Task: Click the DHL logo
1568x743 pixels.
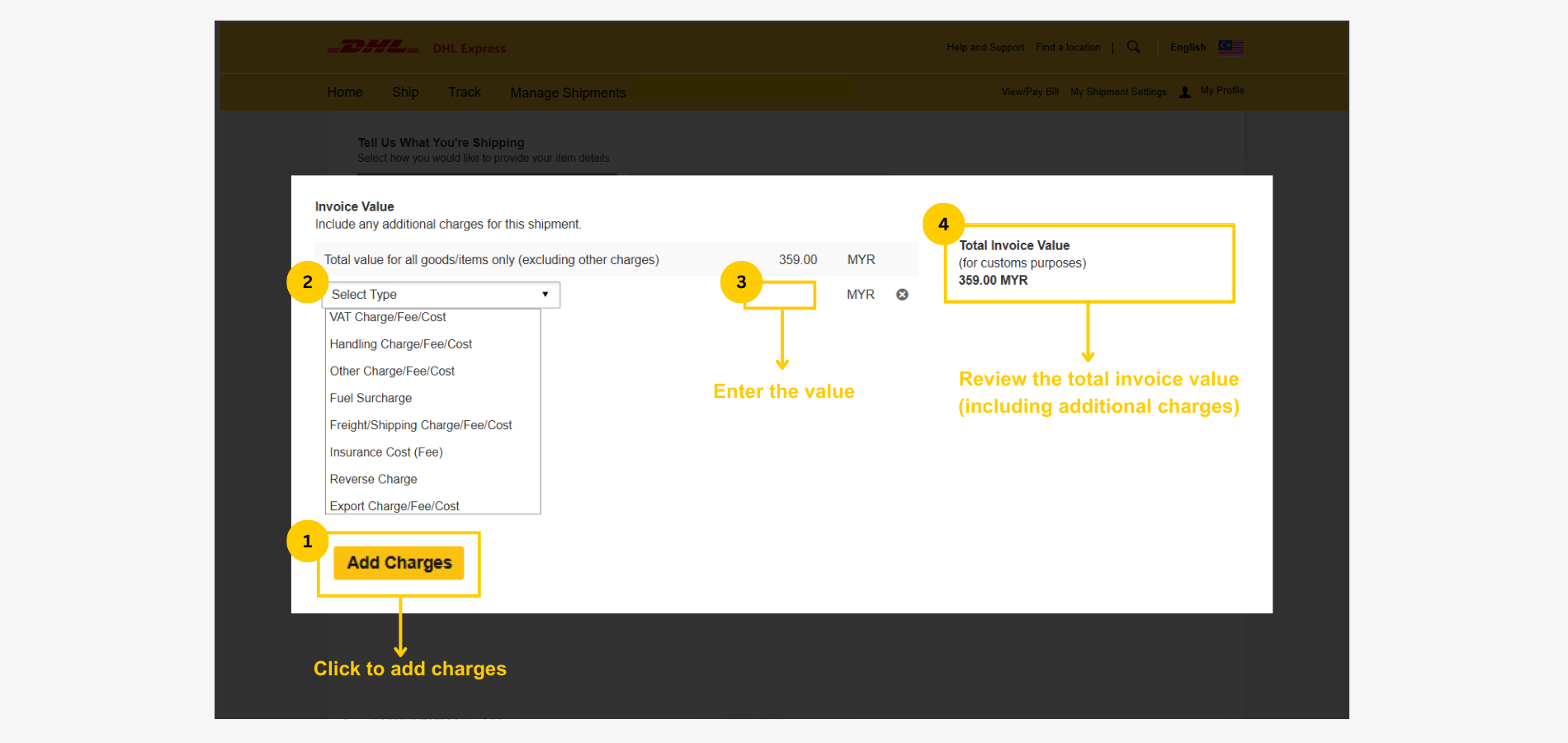Action: pos(374,47)
